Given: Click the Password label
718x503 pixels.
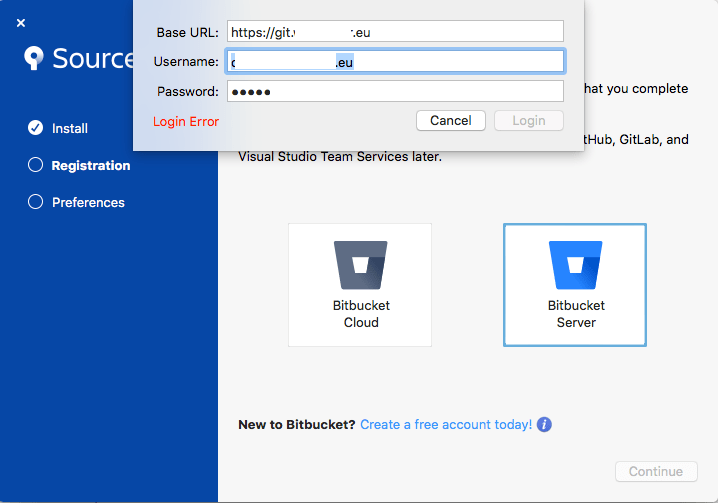Looking at the screenshot, I should tap(188, 92).
